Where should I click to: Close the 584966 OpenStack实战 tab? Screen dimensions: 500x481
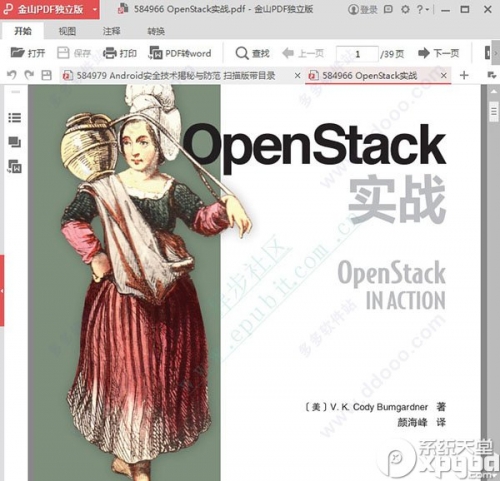click(x=443, y=76)
